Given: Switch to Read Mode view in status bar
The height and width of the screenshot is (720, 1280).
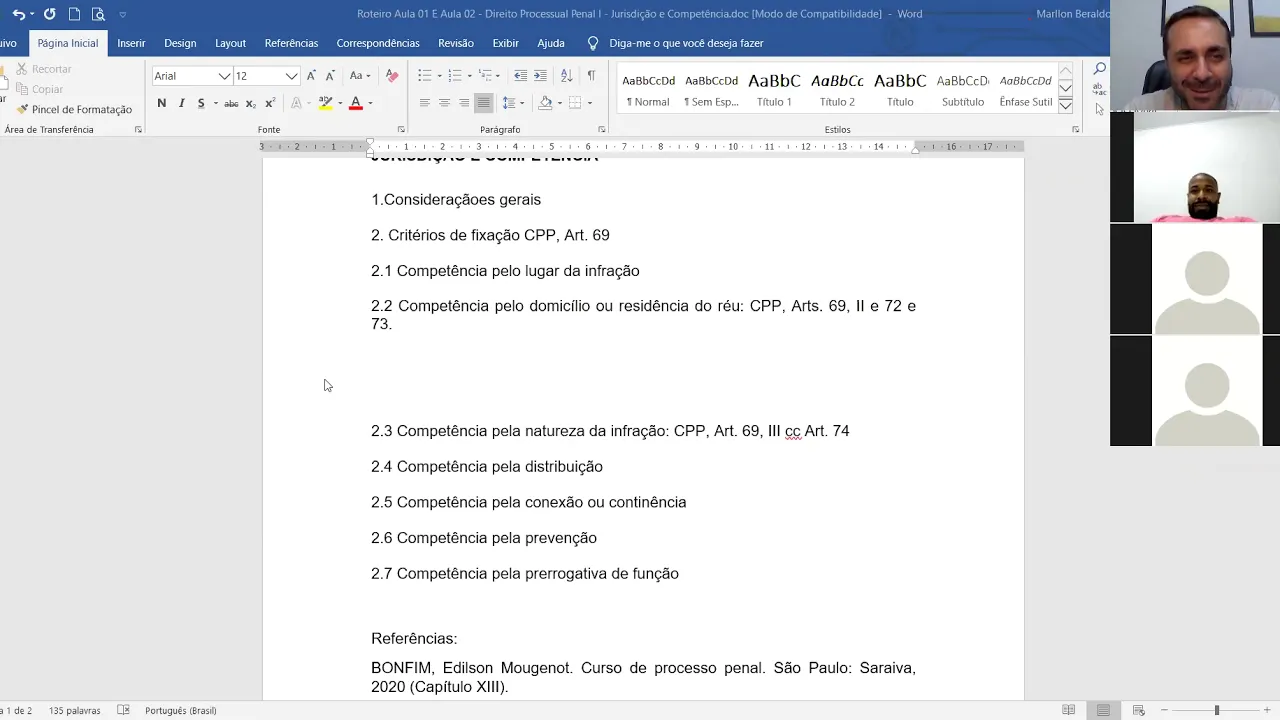Looking at the screenshot, I should [x=1069, y=710].
